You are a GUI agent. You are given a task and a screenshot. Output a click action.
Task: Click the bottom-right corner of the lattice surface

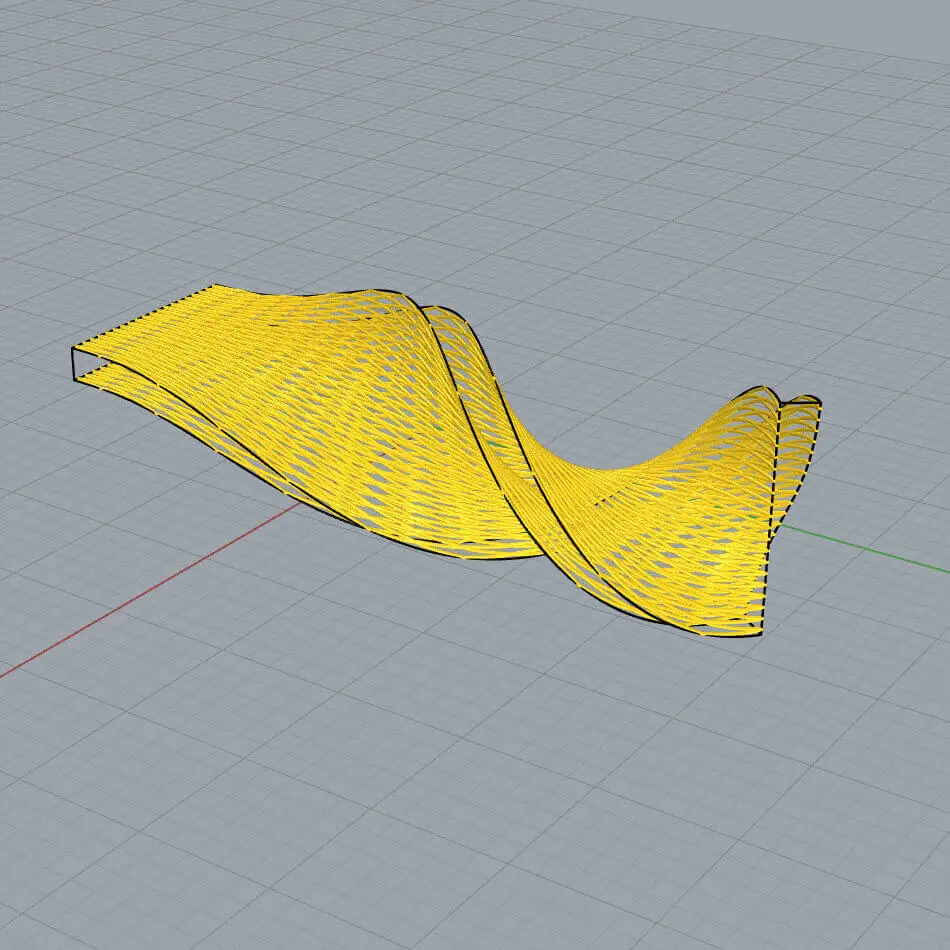pos(760,634)
